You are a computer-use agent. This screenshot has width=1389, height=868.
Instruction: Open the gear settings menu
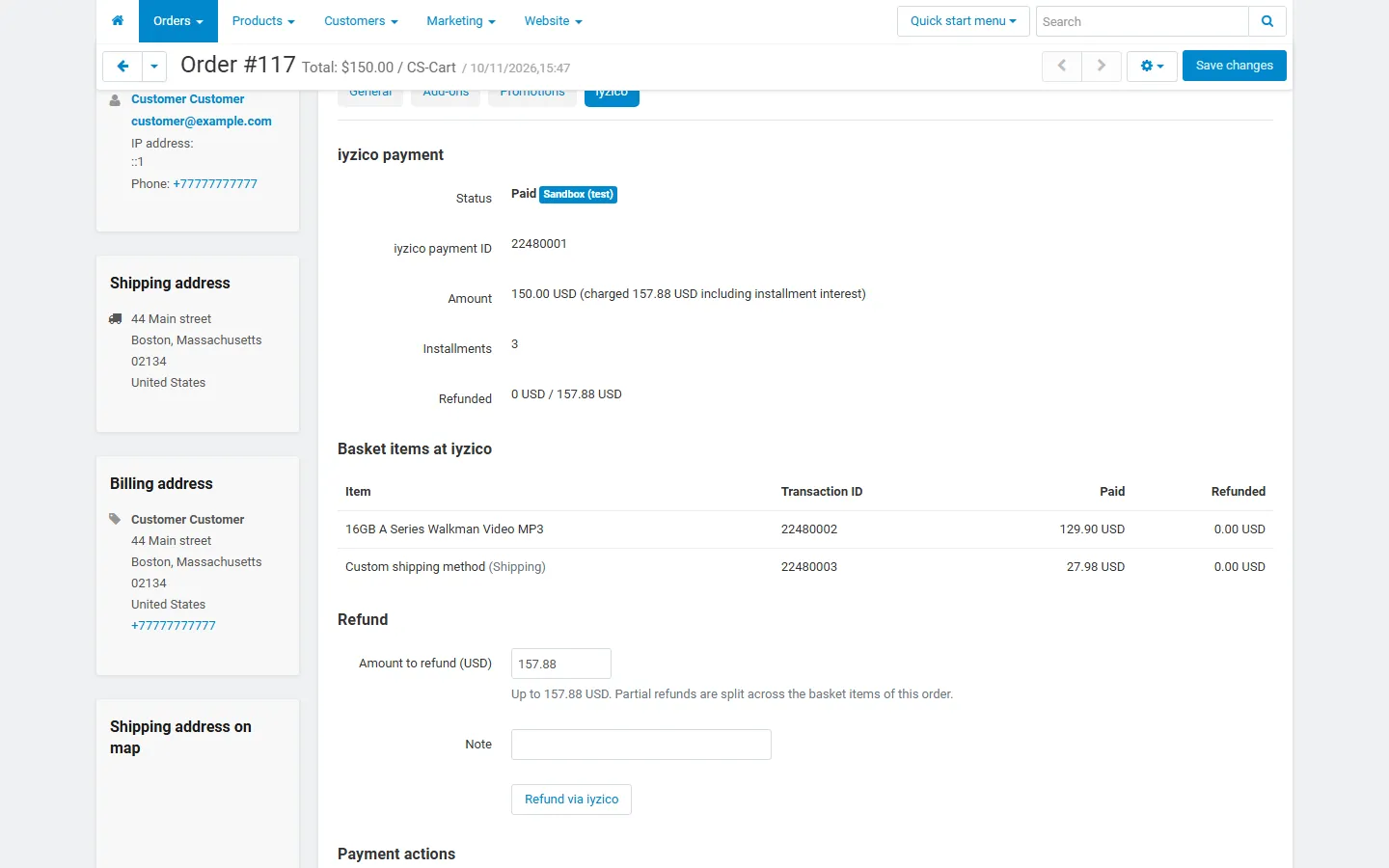1152,66
